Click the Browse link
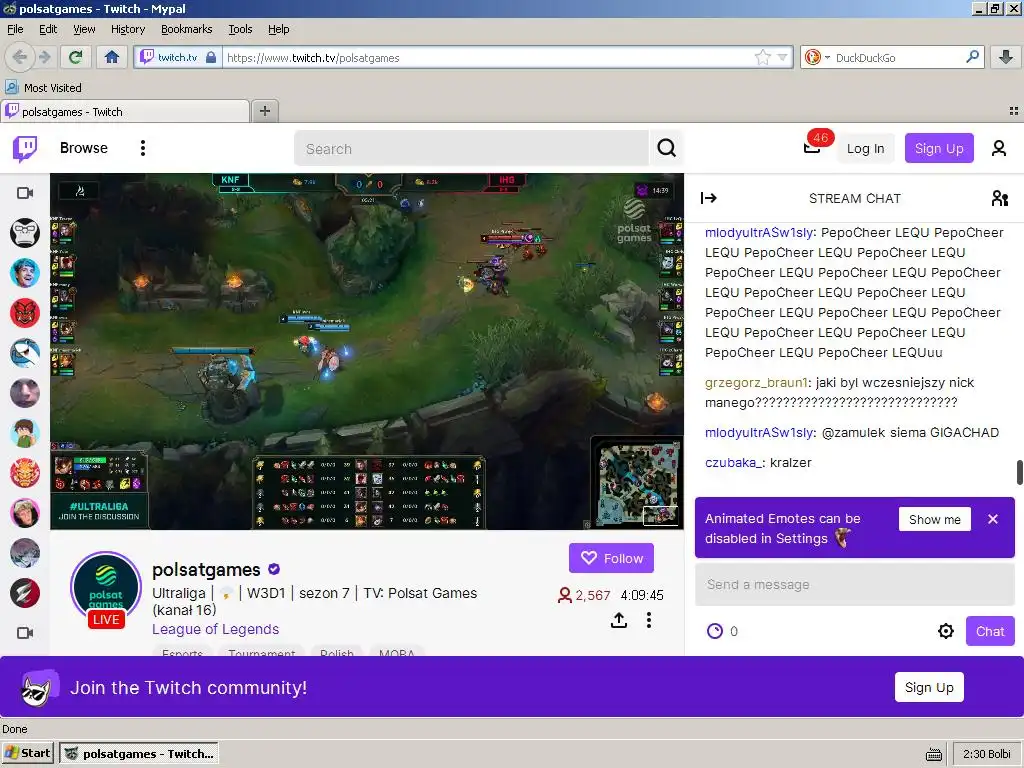Screen dimensions: 1024x768 point(84,148)
